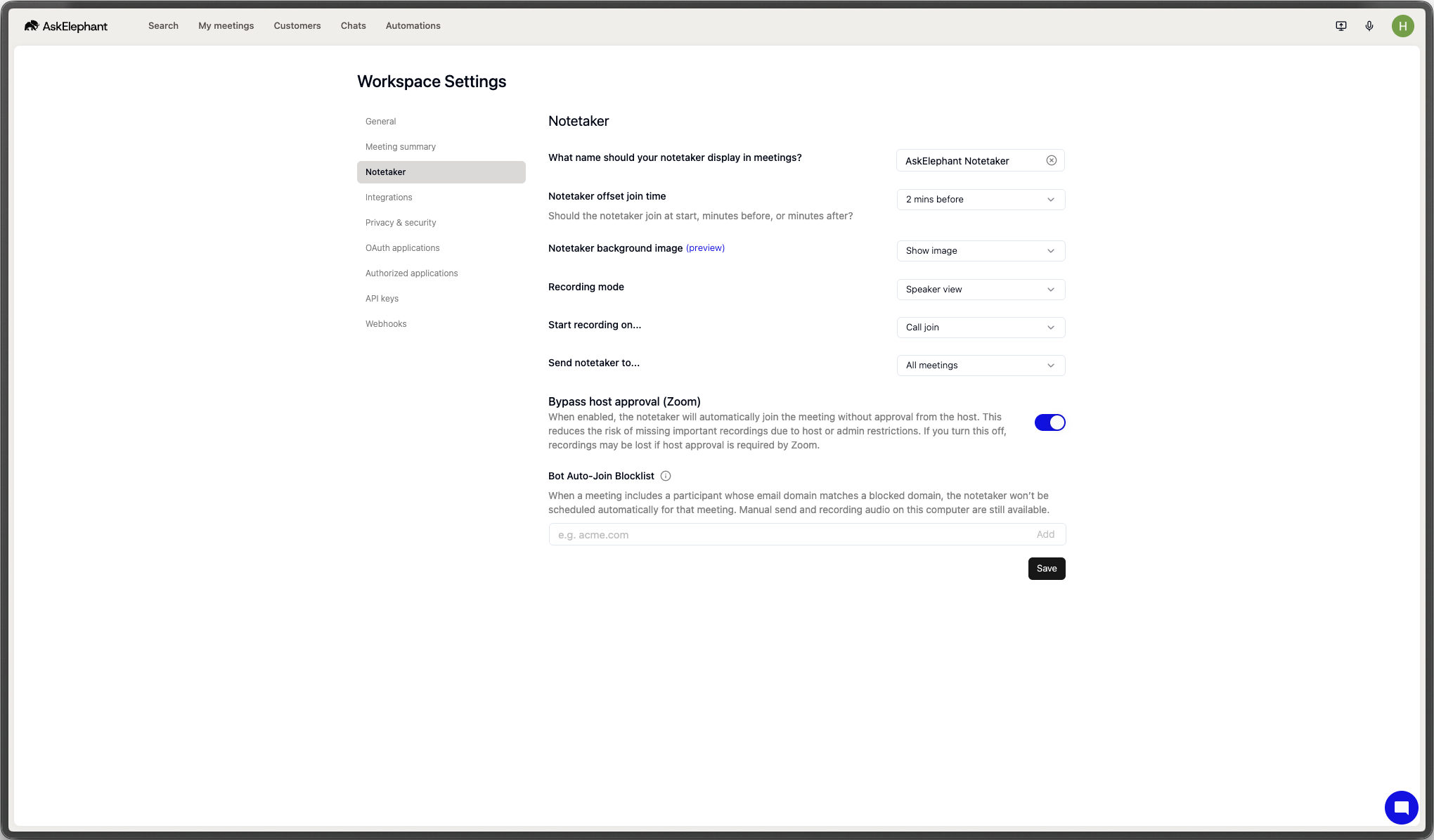Click the Notetaker section heading
Screen dimensions: 1434x840
[579, 121]
